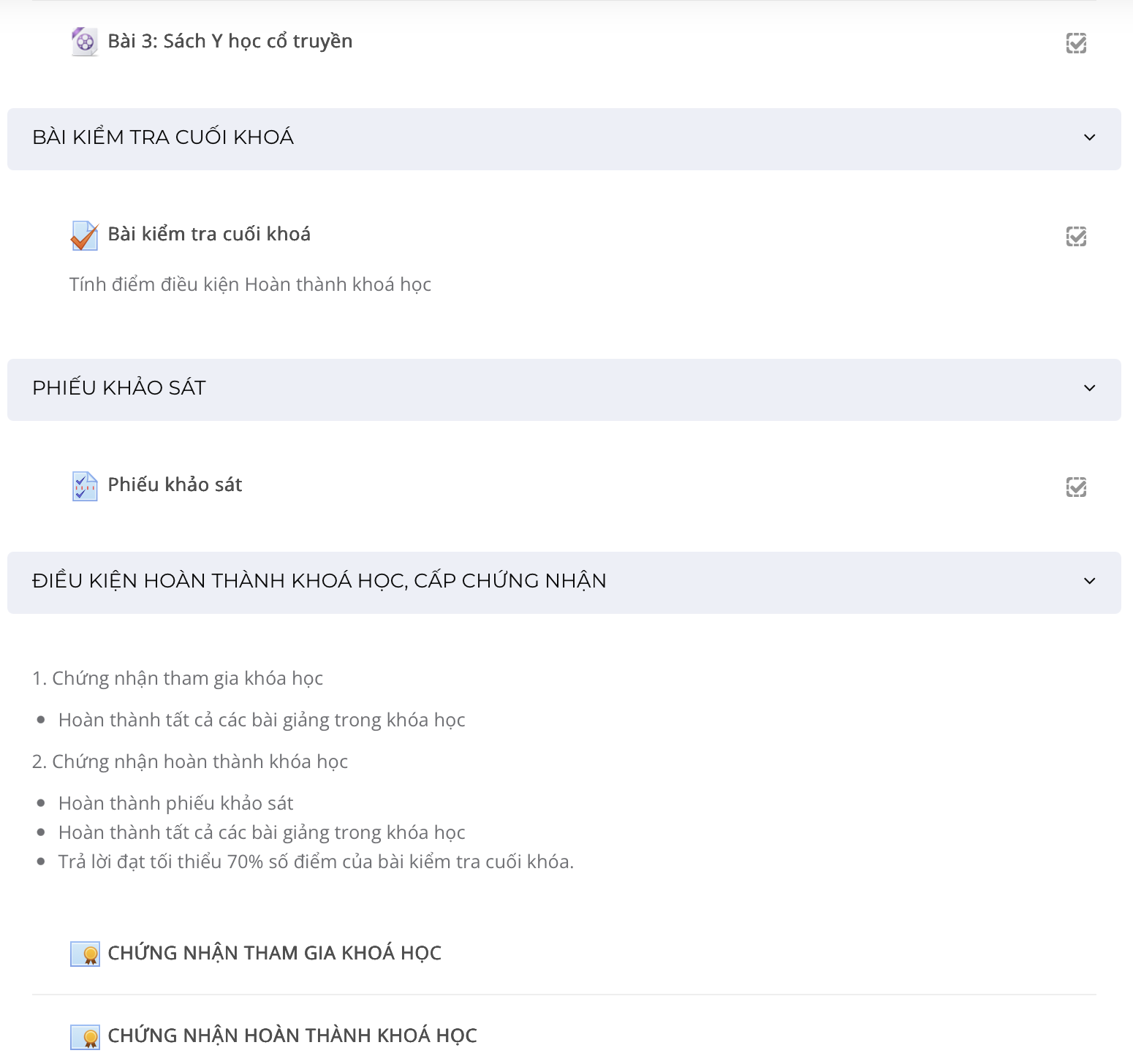Image resolution: width=1133 pixels, height=1064 pixels.
Task: Toggle completion checkbox for Bài kiểm tra cuối khoá
Action: pyautogui.click(x=1076, y=237)
